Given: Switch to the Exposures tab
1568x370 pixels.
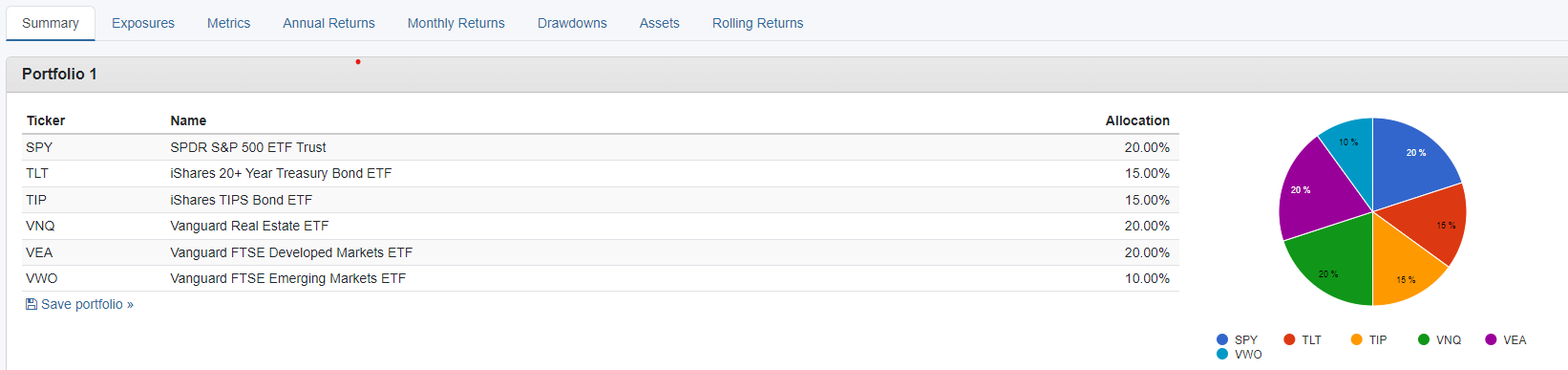Looking at the screenshot, I should [x=143, y=23].
